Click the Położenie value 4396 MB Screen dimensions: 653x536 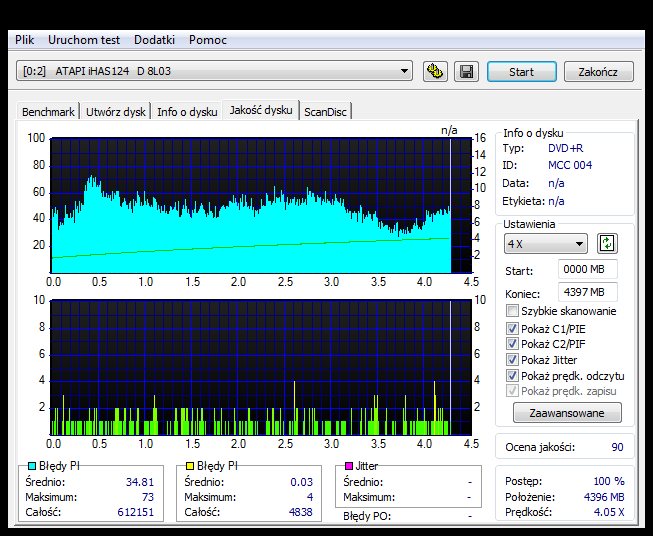pos(604,497)
